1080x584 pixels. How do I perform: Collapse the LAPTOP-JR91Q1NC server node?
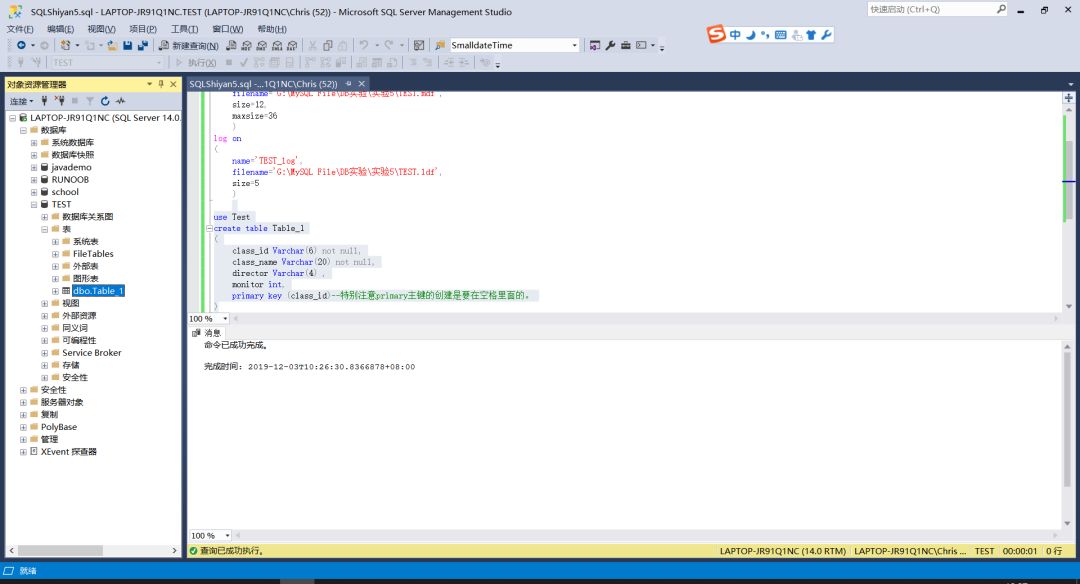coord(12,118)
